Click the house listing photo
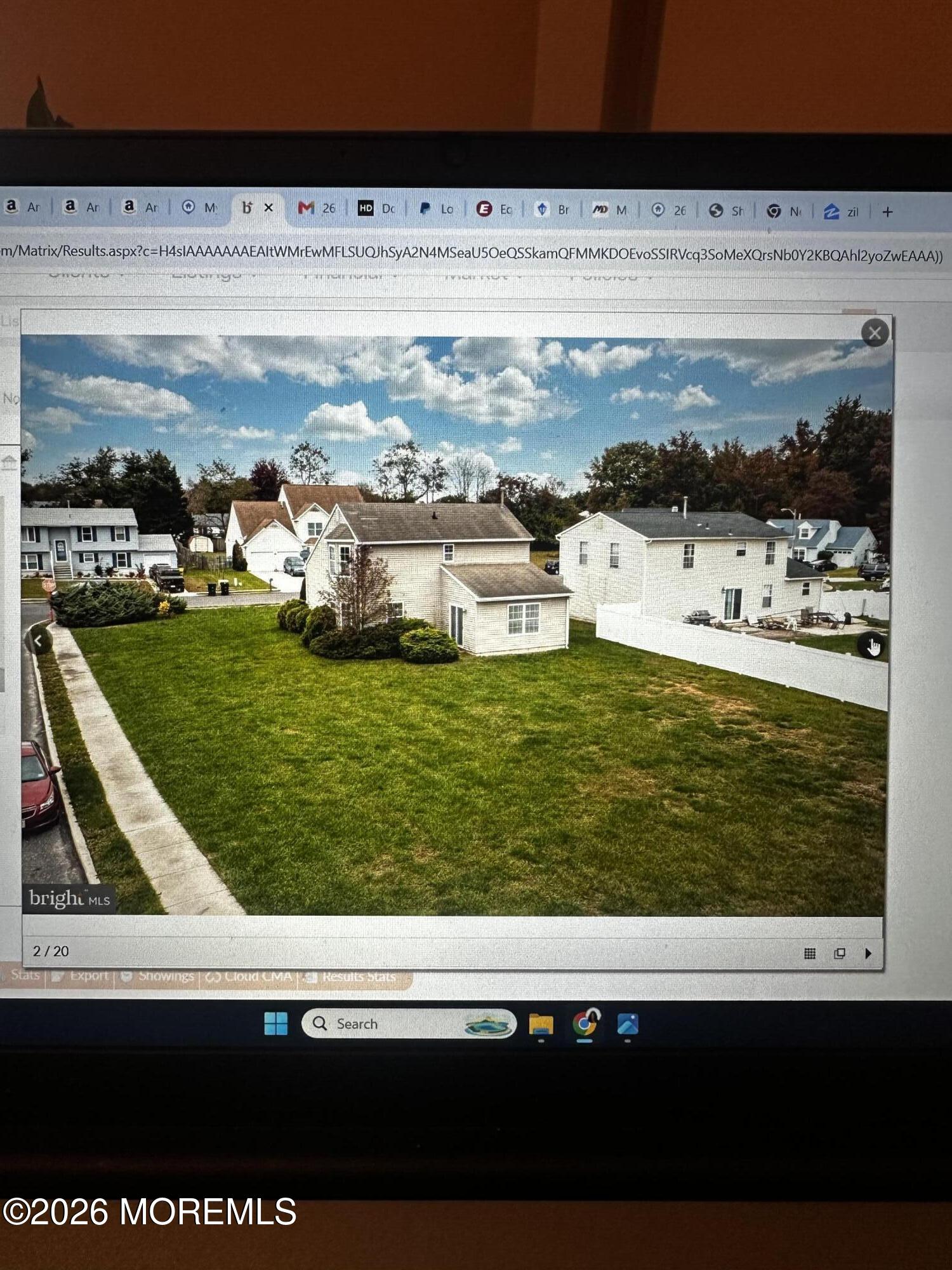 tap(454, 625)
